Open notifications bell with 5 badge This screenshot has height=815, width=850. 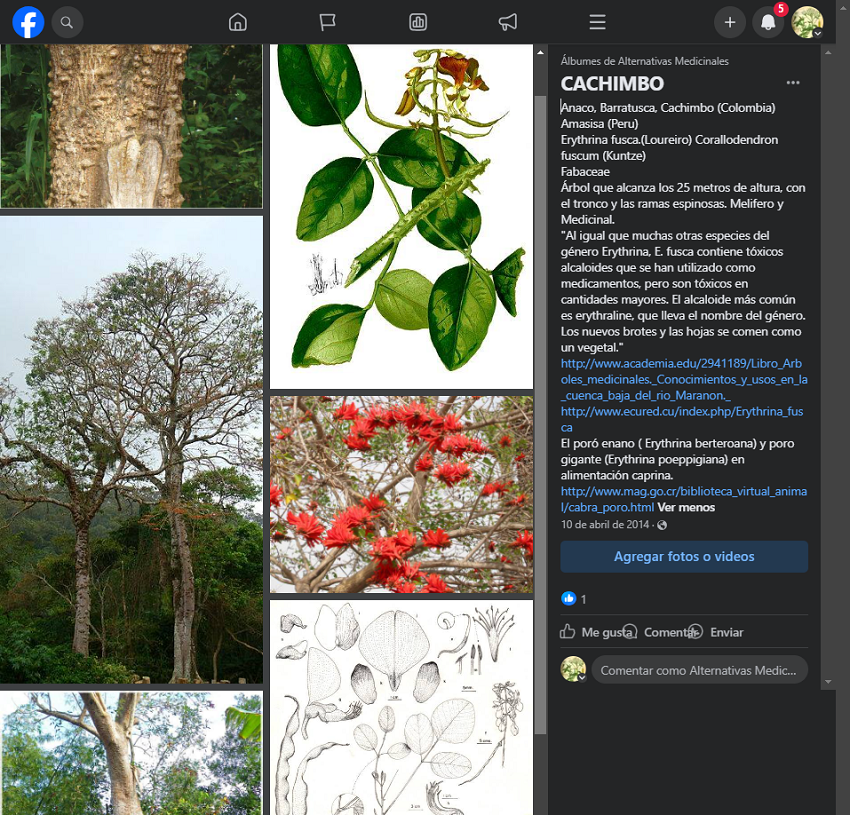pos(768,22)
